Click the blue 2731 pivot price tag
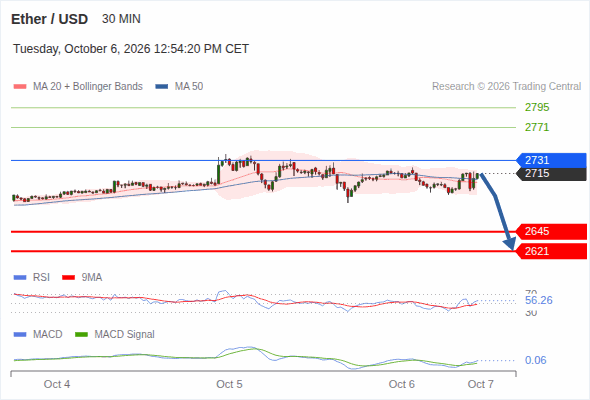Image resolution: width=590 pixels, height=400 pixels. click(551, 160)
